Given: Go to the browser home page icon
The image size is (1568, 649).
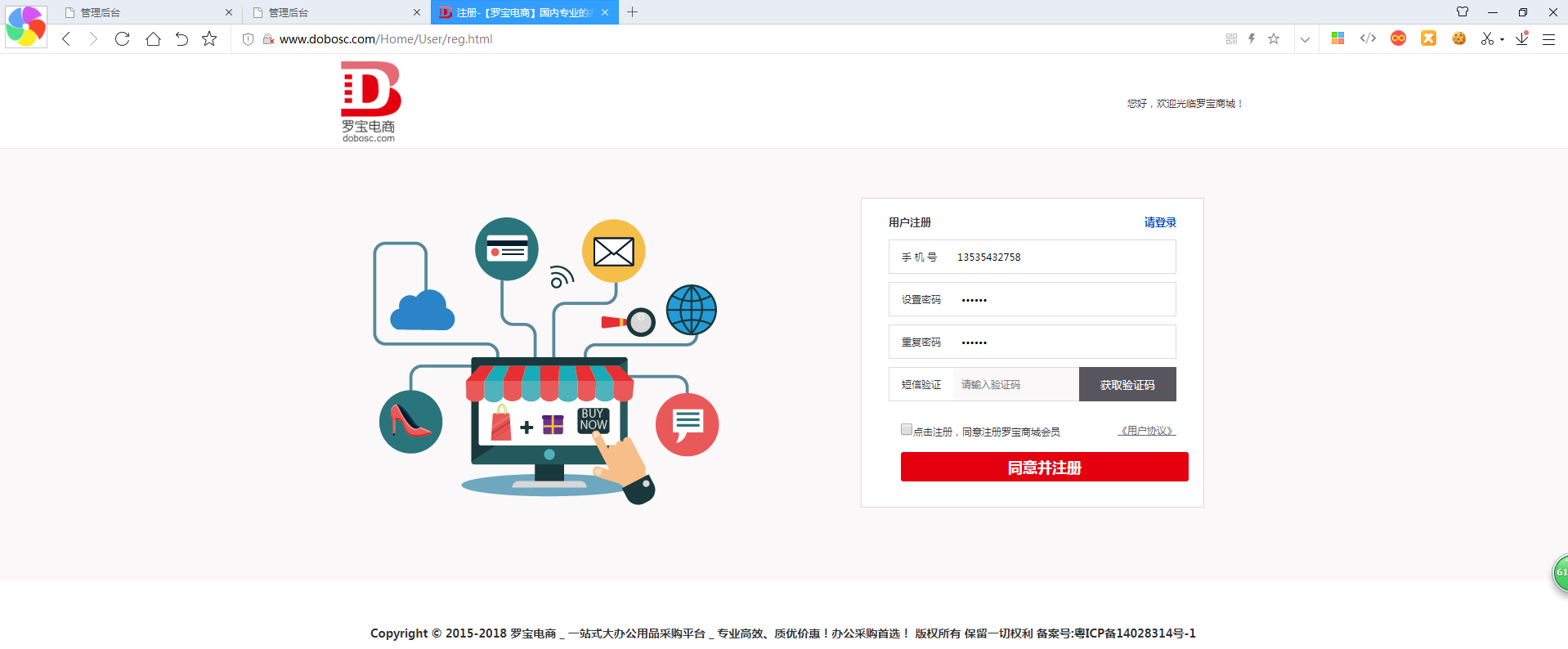Looking at the screenshot, I should 153,39.
